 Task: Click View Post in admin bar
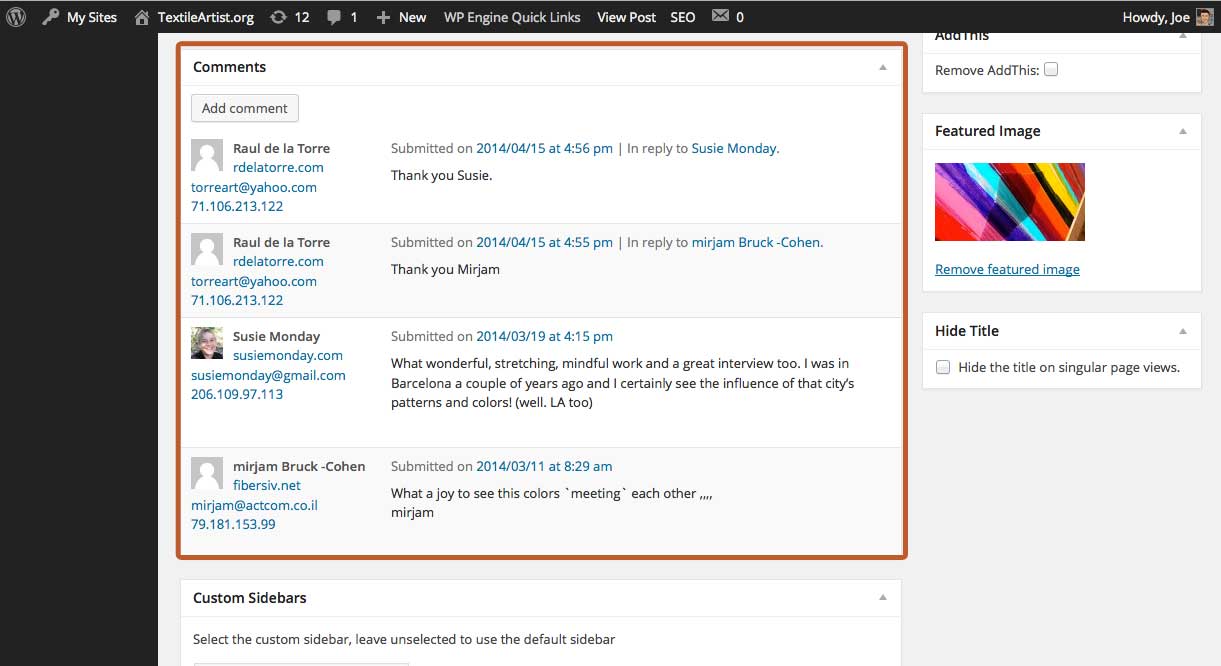click(626, 17)
